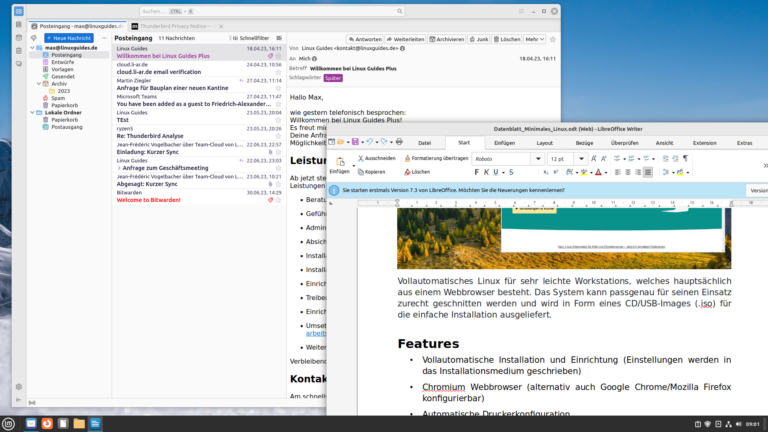Click the Archivieren button
Image resolution: width=768 pixels, height=432 pixels.
pos(447,39)
